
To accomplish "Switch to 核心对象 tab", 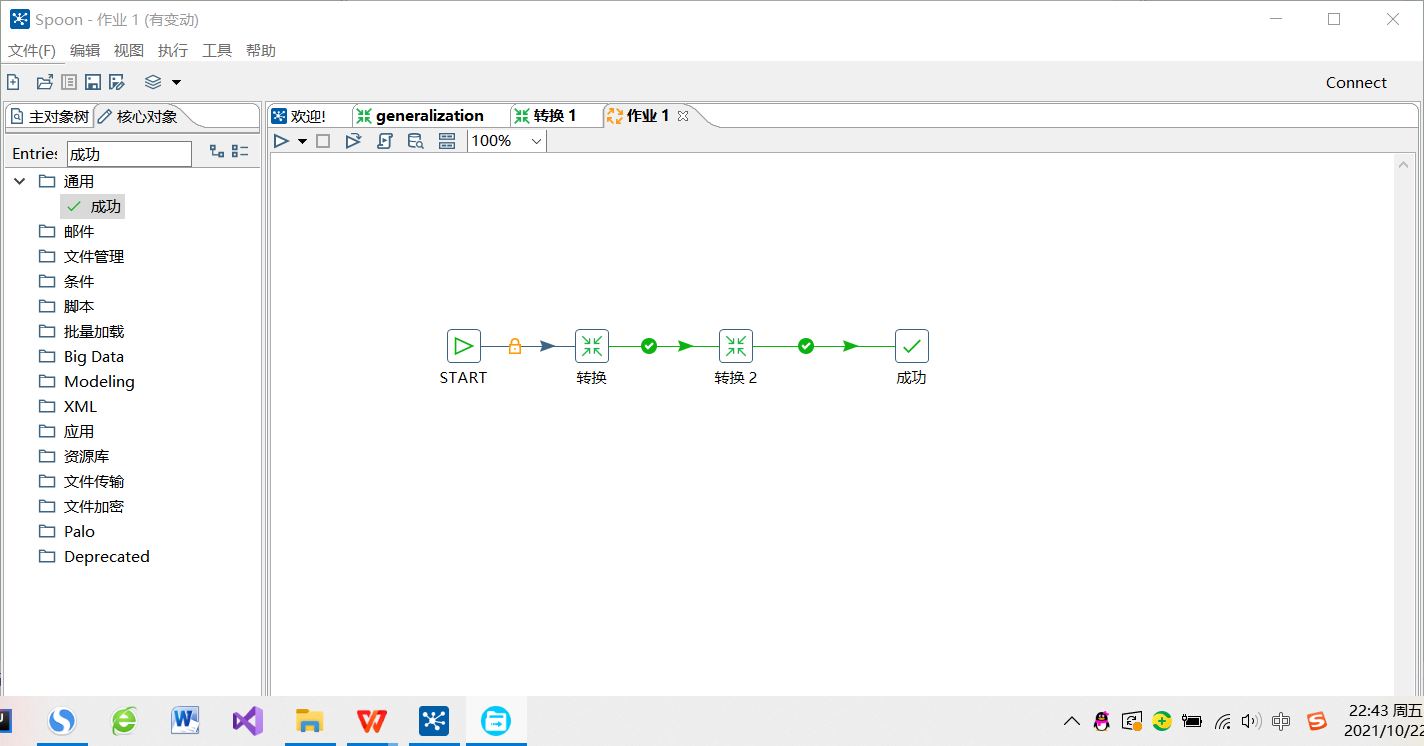I will [x=138, y=117].
